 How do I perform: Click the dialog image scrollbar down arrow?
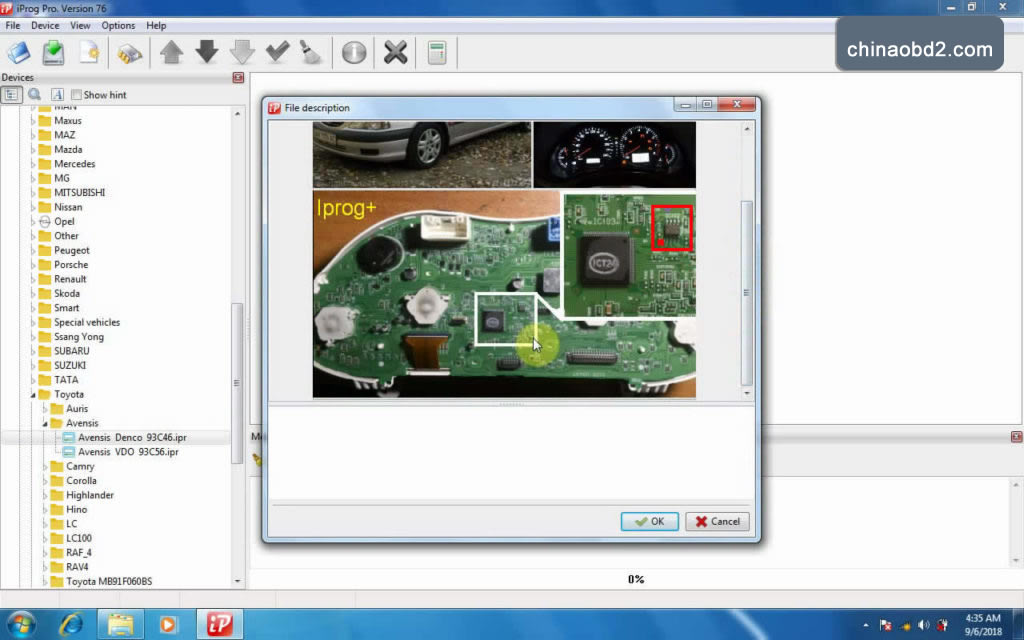pyautogui.click(x=747, y=393)
